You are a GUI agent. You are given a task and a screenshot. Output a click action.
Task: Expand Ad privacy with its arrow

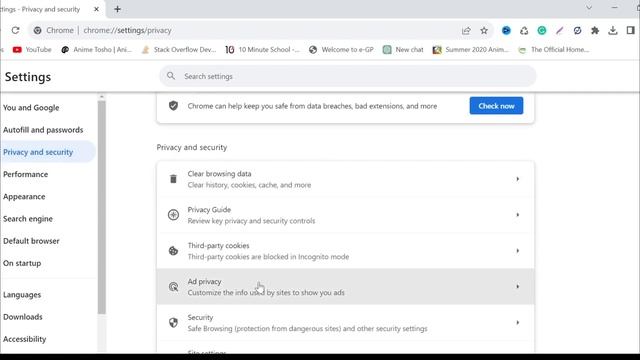point(518,287)
